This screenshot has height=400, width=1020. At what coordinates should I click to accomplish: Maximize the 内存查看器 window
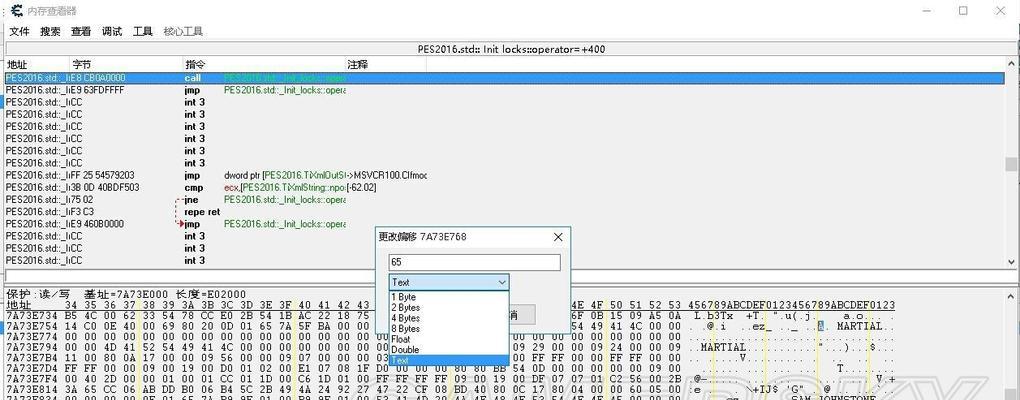coord(963,10)
